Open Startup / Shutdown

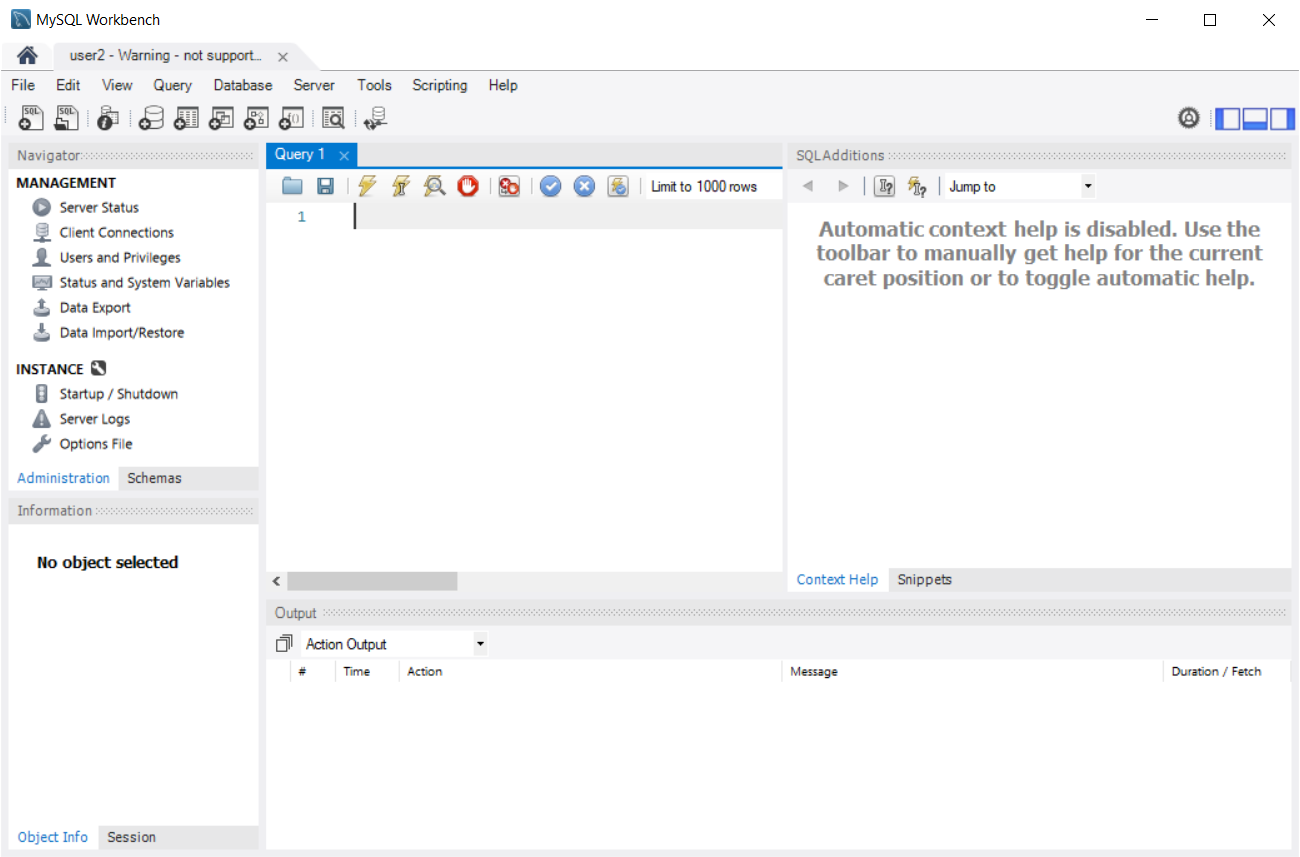[118, 394]
